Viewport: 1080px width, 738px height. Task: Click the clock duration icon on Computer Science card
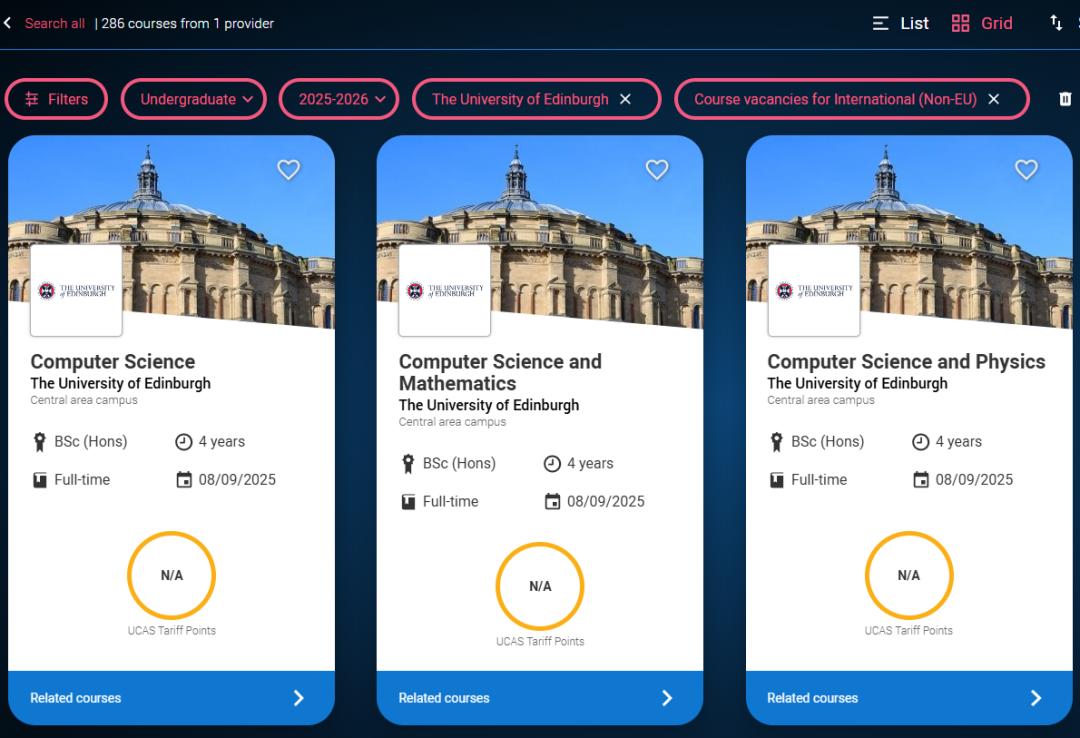tap(183, 442)
